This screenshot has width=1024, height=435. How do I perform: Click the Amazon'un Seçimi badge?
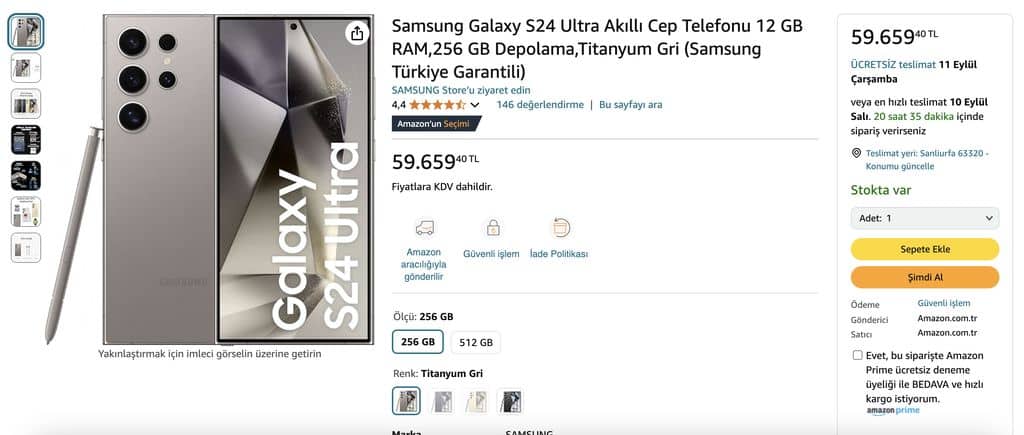tap(436, 123)
